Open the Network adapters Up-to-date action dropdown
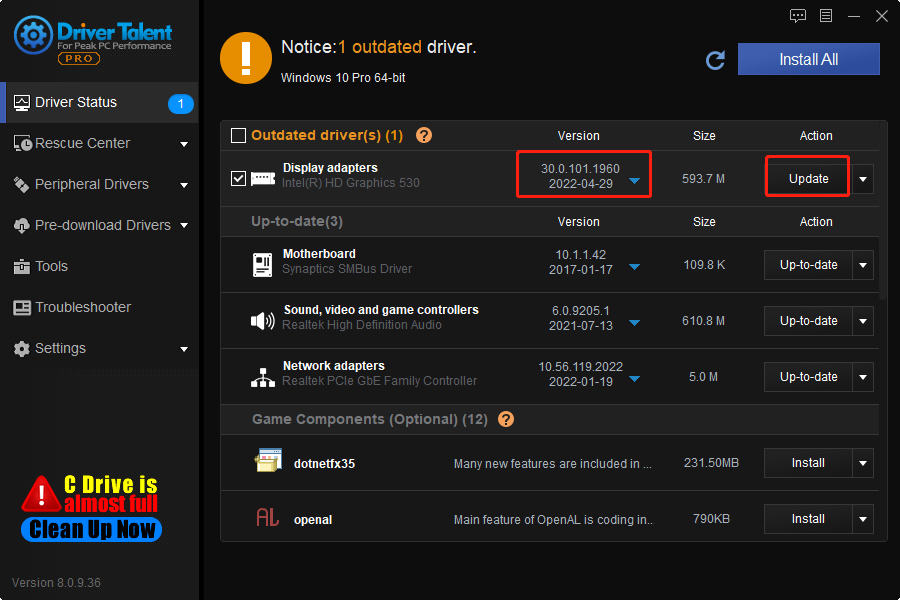Screen dimensions: 900x600 pyautogui.click(x=863, y=377)
